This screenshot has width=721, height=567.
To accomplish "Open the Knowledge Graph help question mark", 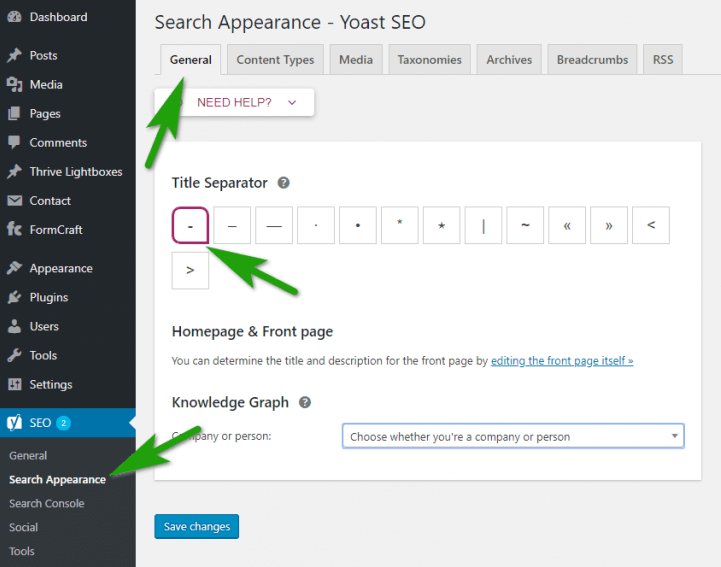I will tap(305, 402).
